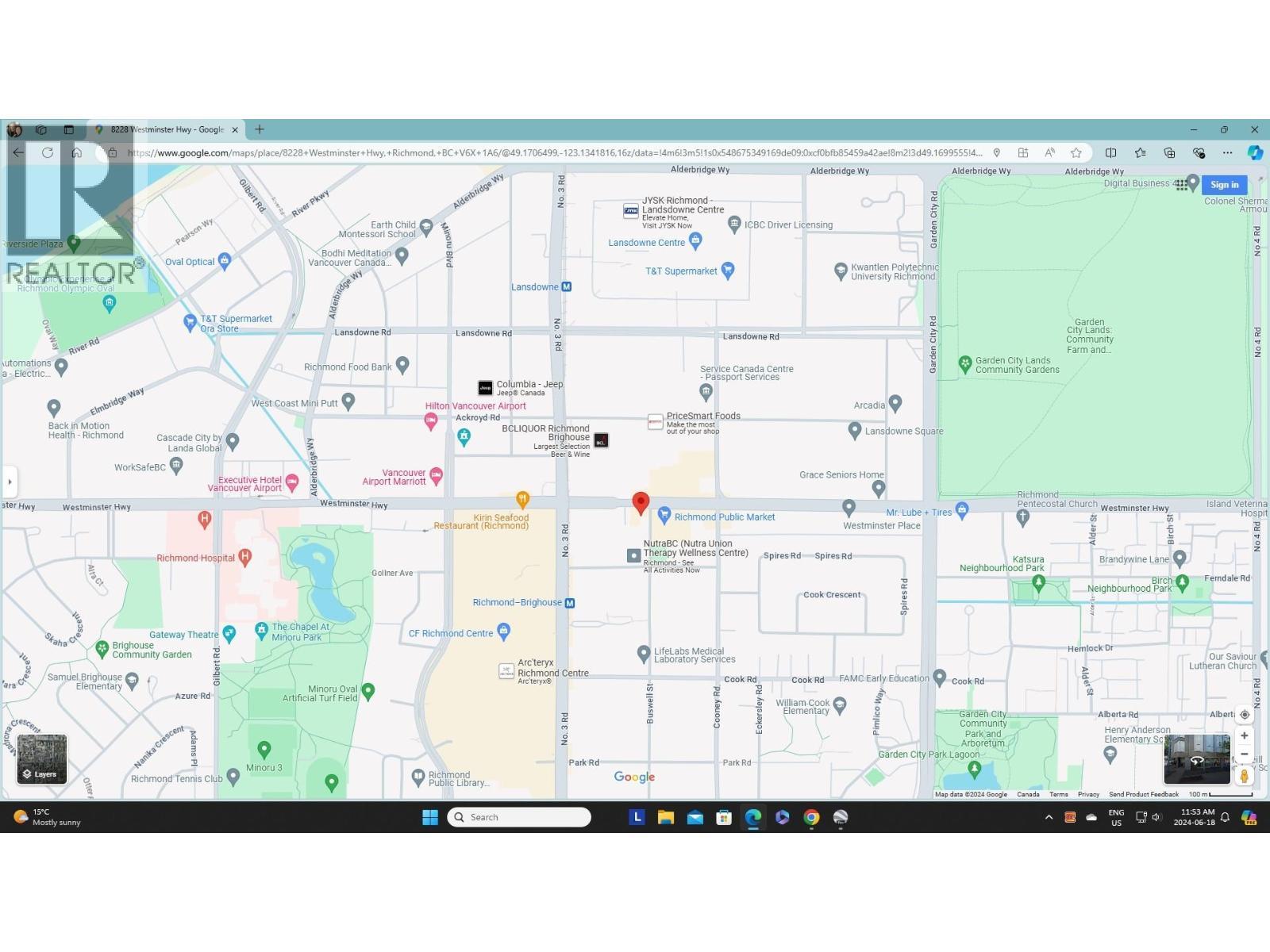
Task: Zoom out with the map minus button
Action: coord(1244,754)
